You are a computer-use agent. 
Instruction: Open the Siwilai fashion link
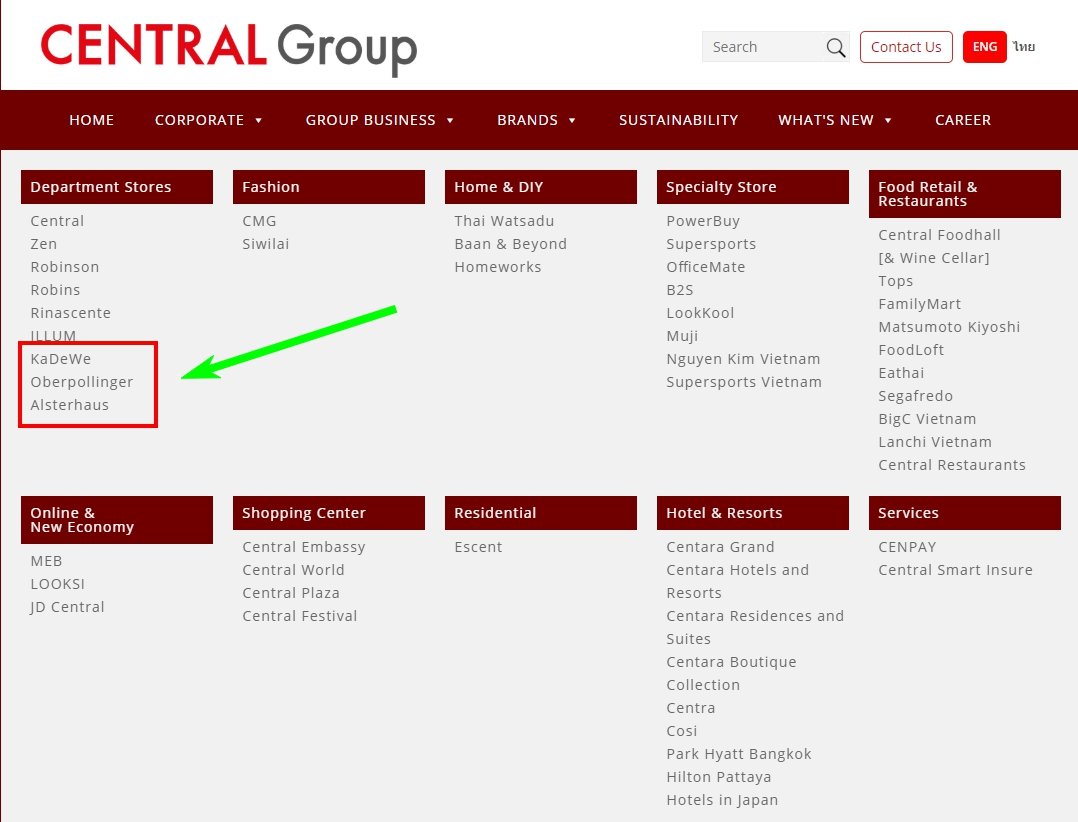pyautogui.click(x=265, y=244)
